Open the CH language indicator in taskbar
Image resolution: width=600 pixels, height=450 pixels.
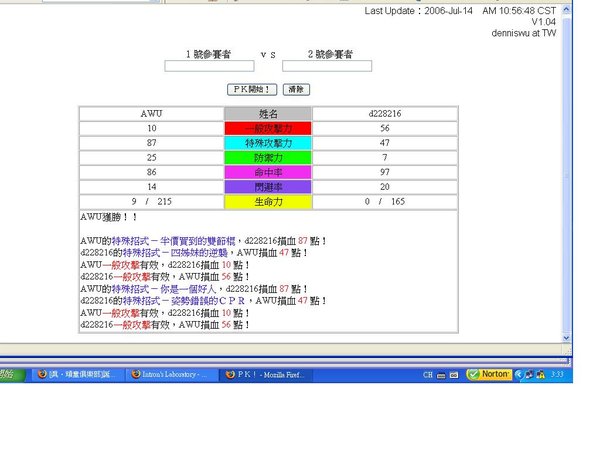428,374
